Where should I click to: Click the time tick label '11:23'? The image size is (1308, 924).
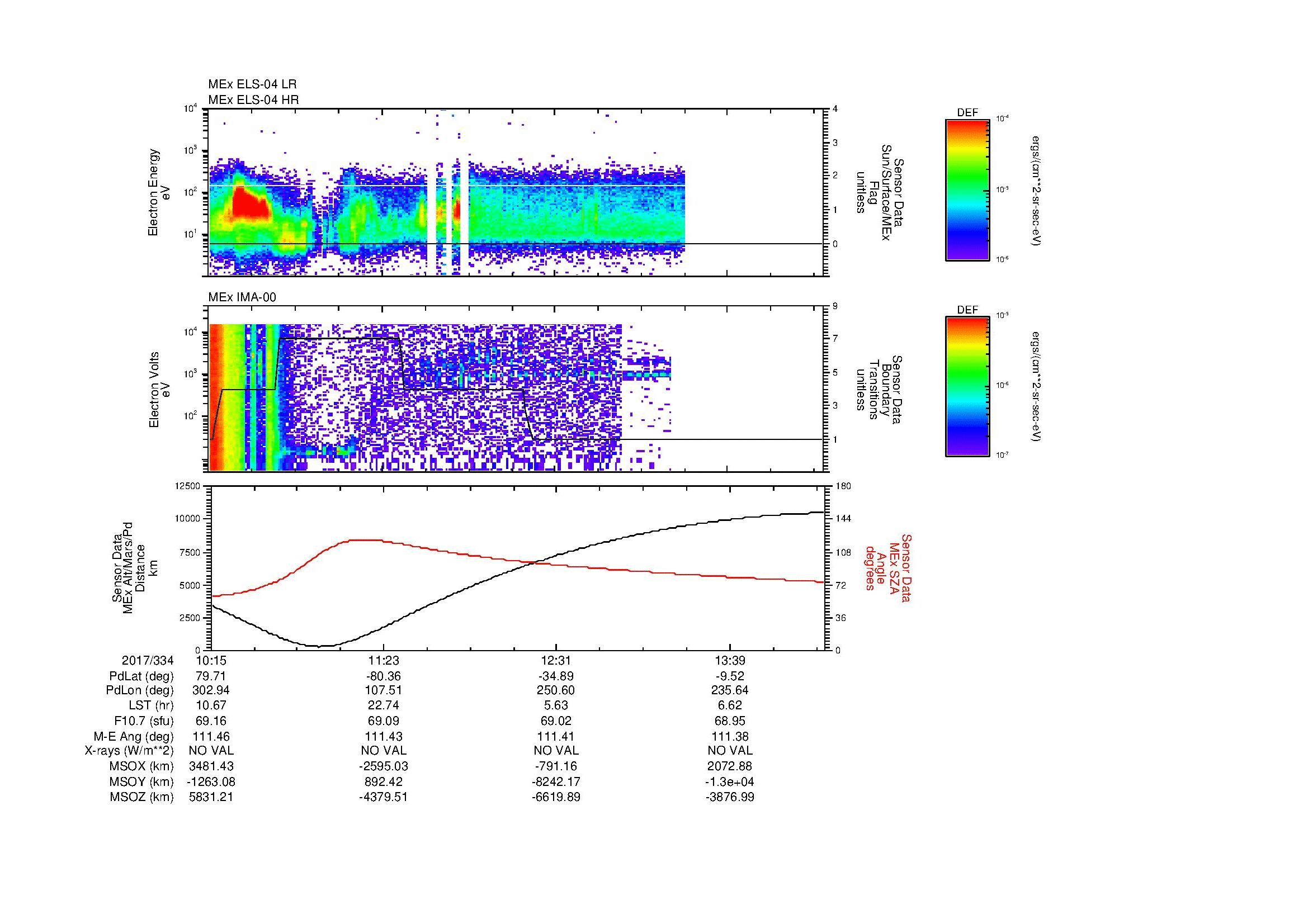tap(384, 661)
